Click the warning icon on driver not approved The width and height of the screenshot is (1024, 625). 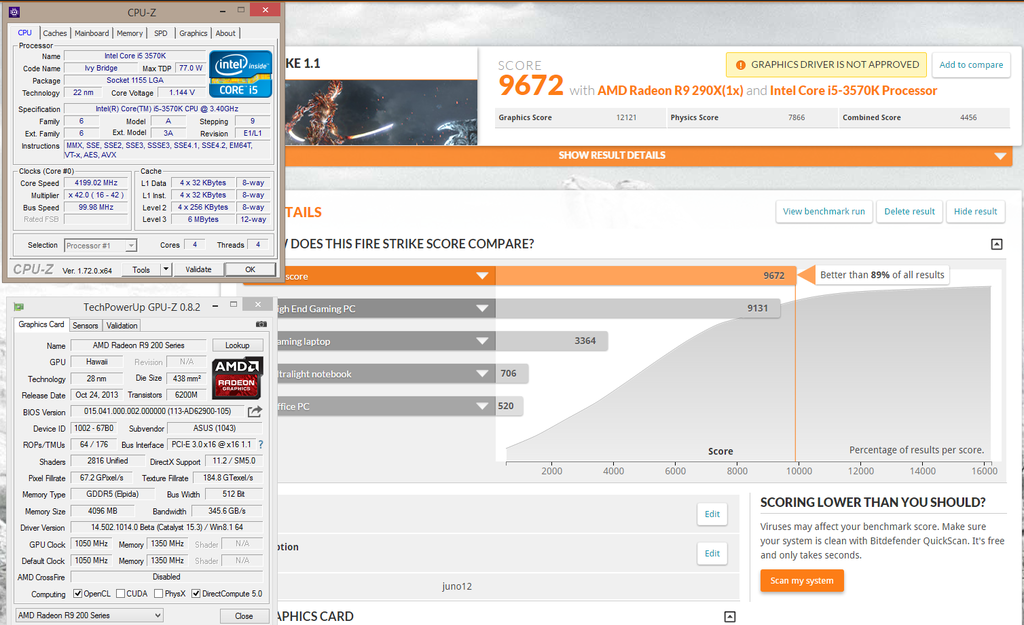(741, 65)
